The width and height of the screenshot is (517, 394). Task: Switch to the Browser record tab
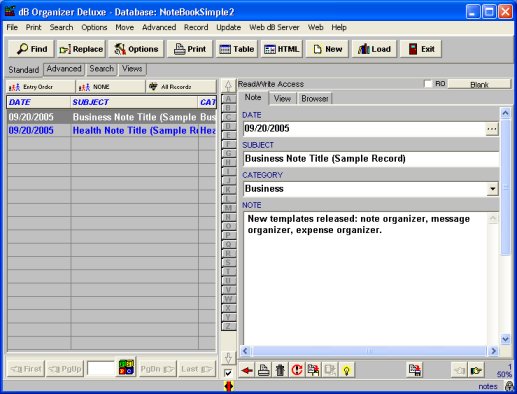tap(315, 99)
